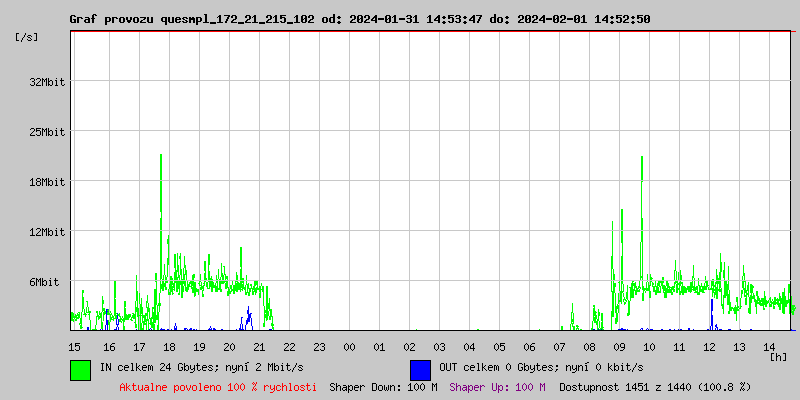Click the [h] unit label on time axis
The height and width of the screenshot is (400, 800).
point(779,356)
